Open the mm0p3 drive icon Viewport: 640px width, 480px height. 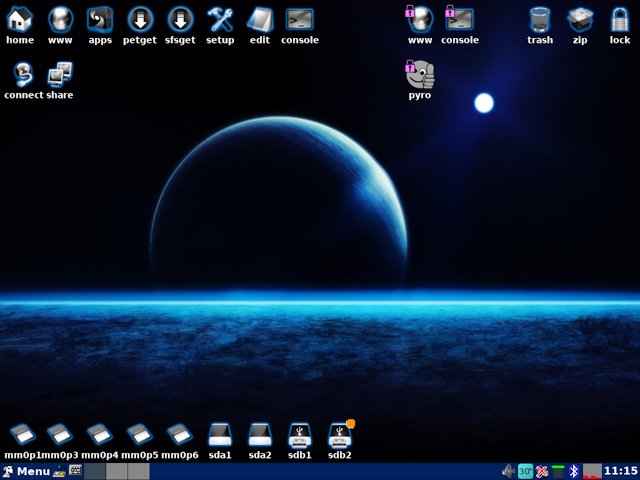coord(60,434)
